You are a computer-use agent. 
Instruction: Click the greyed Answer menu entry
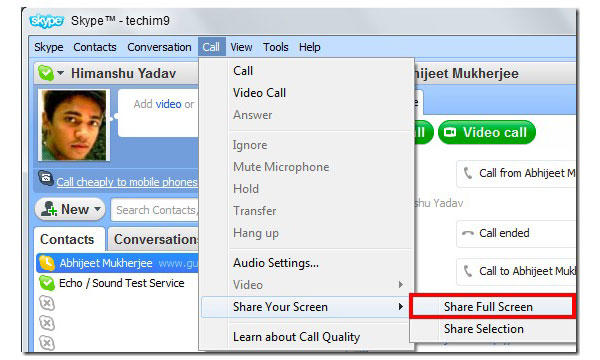tap(306, 115)
